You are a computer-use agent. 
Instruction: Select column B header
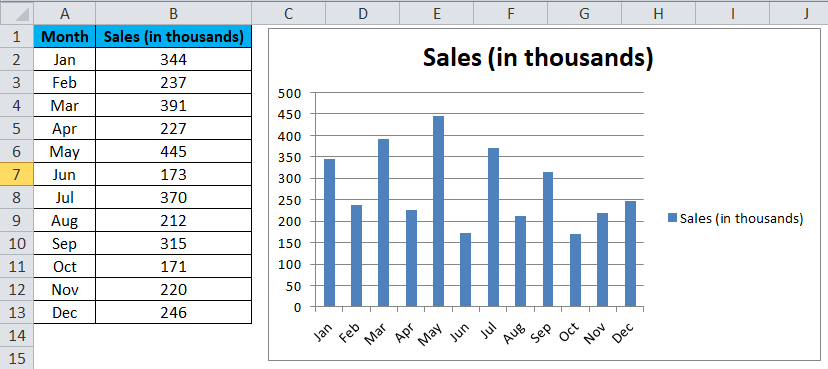click(x=174, y=13)
